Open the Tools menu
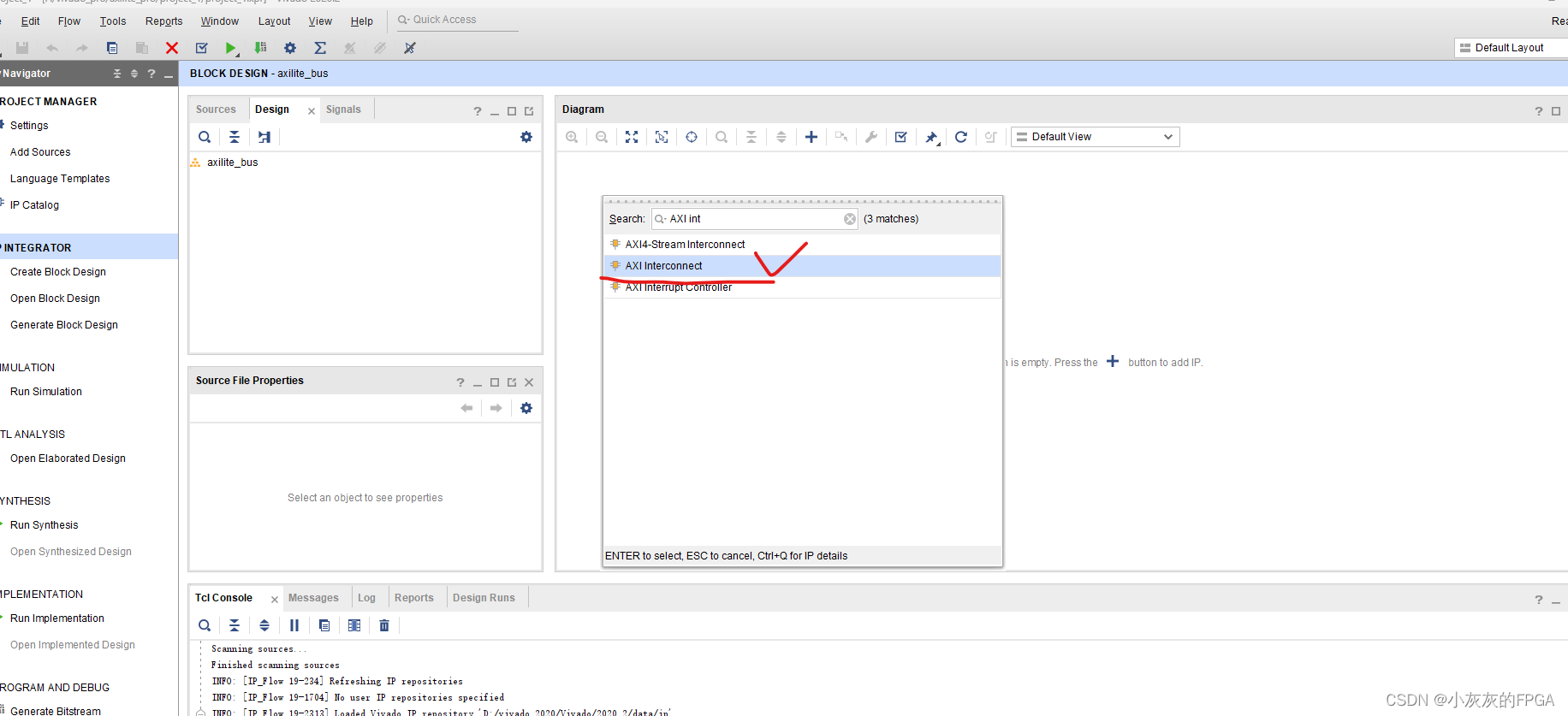The height and width of the screenshot is (716, 1568). 113,21
